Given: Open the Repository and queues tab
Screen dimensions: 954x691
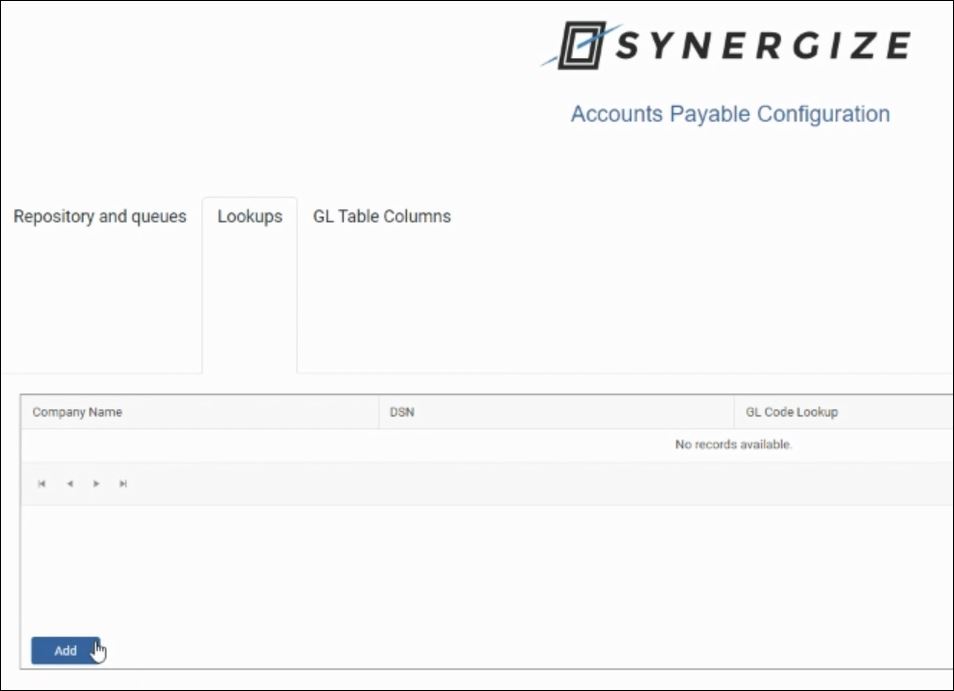Looking at the screenshot, I should (100, 217).
